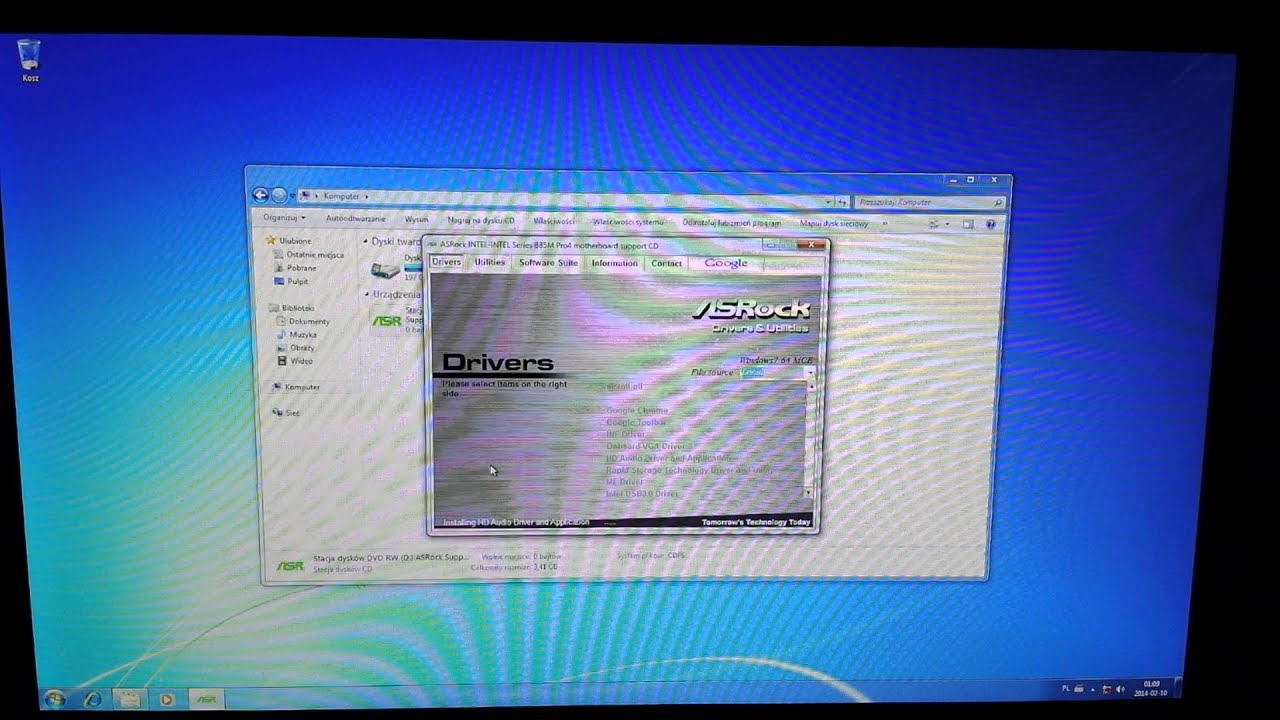Select Onboard VGA Driver

pyautogui.click(x=646, y=446)
